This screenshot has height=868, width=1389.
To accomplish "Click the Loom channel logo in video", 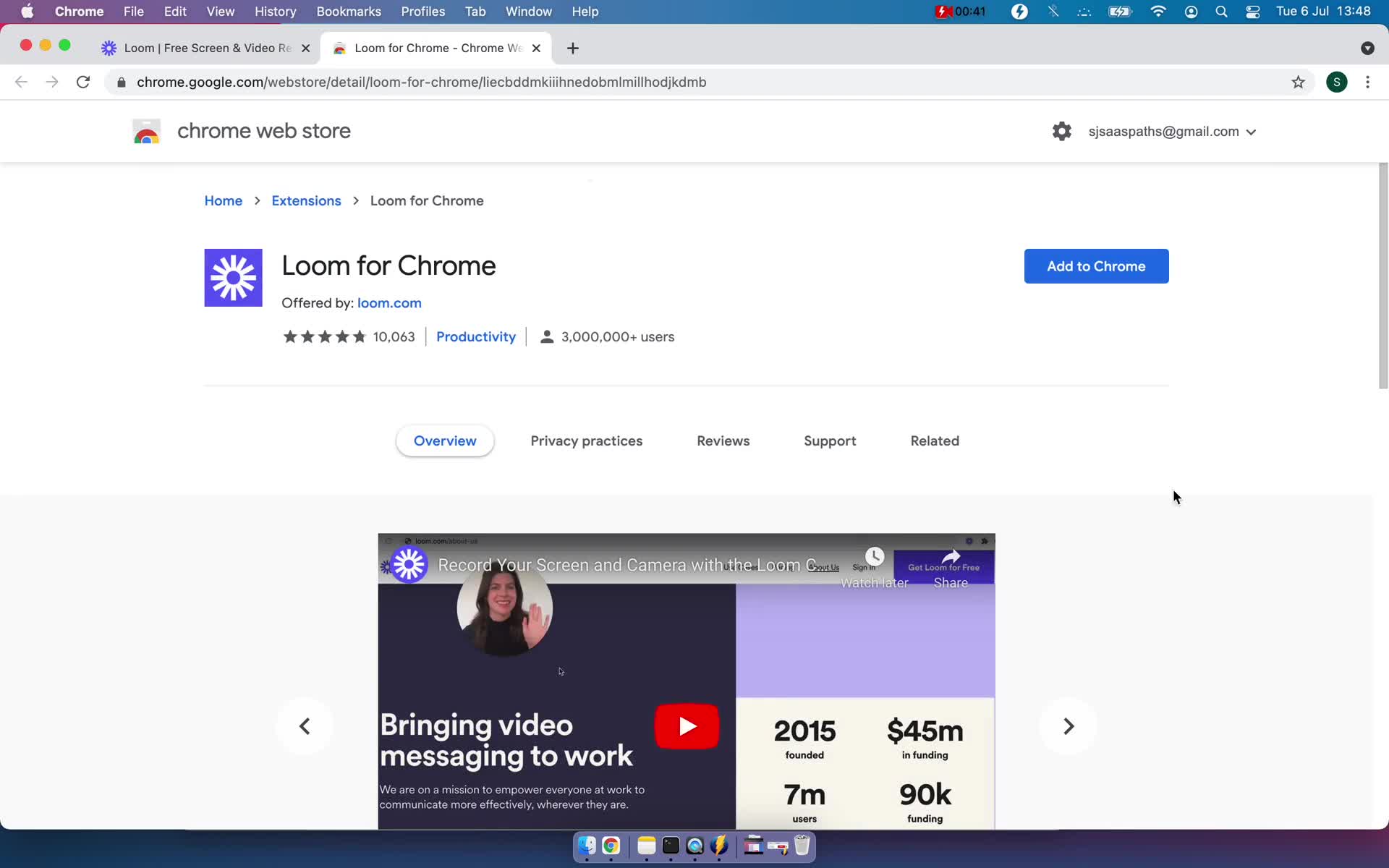I will [409, 565].
